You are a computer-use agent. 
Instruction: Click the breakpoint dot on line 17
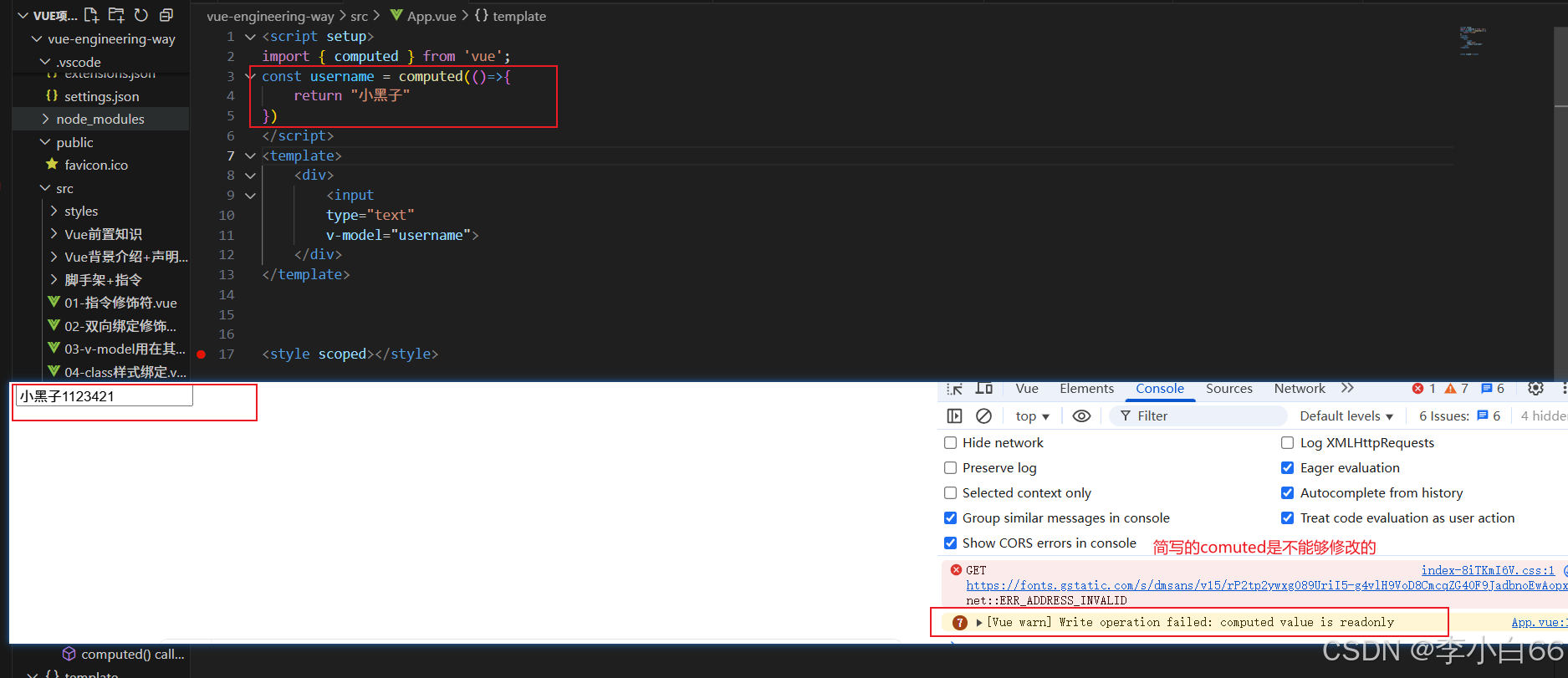201,354
